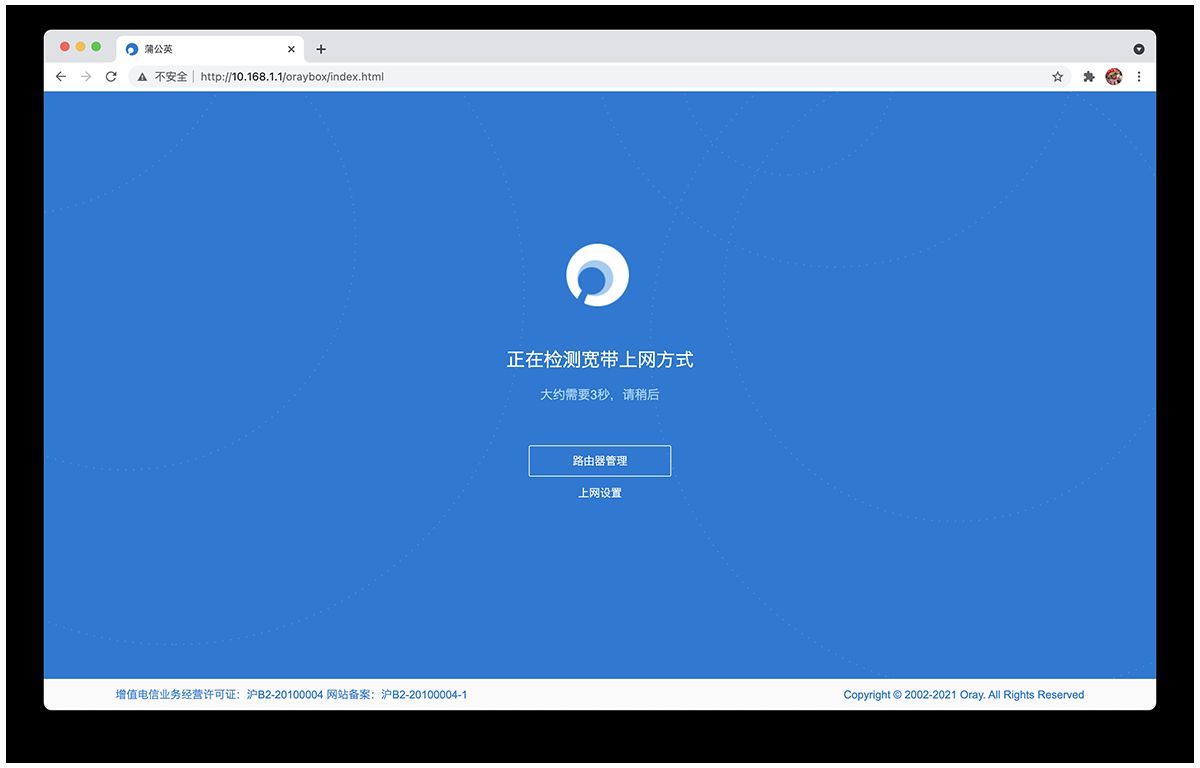This screenshot has height=768, width=1200.
Task: Close the 蒲公英 tab
Action: tap(292, 49)
